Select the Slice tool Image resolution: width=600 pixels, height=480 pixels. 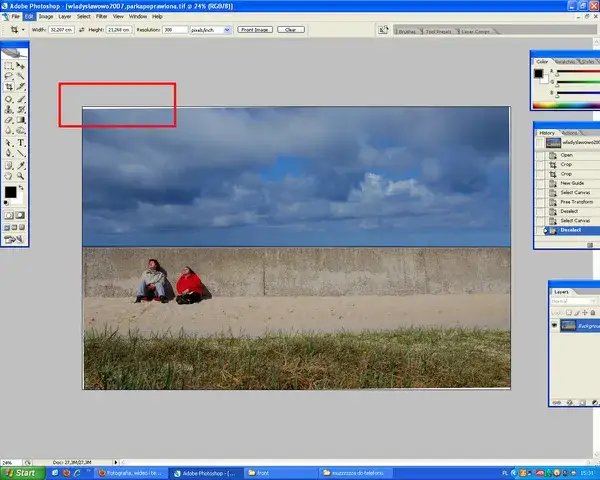click(x=20, y=87)
